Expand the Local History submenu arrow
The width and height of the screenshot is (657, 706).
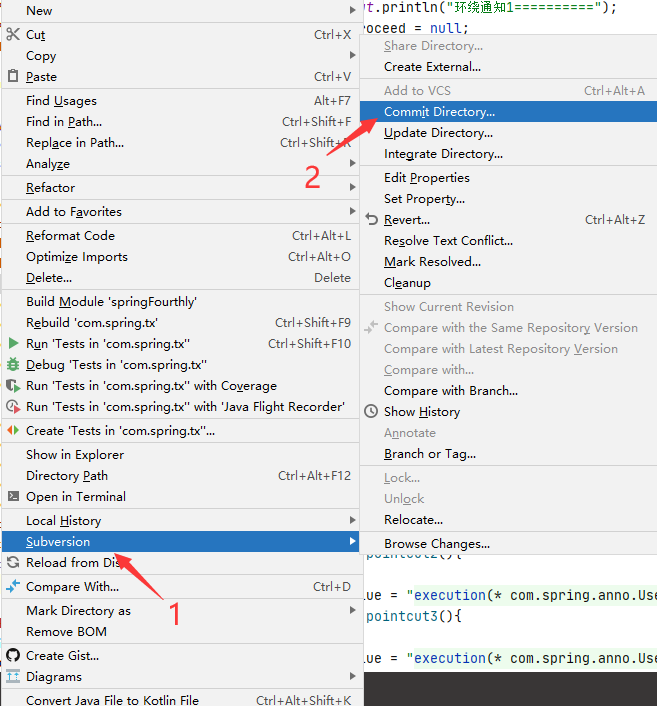coord(353,520)
